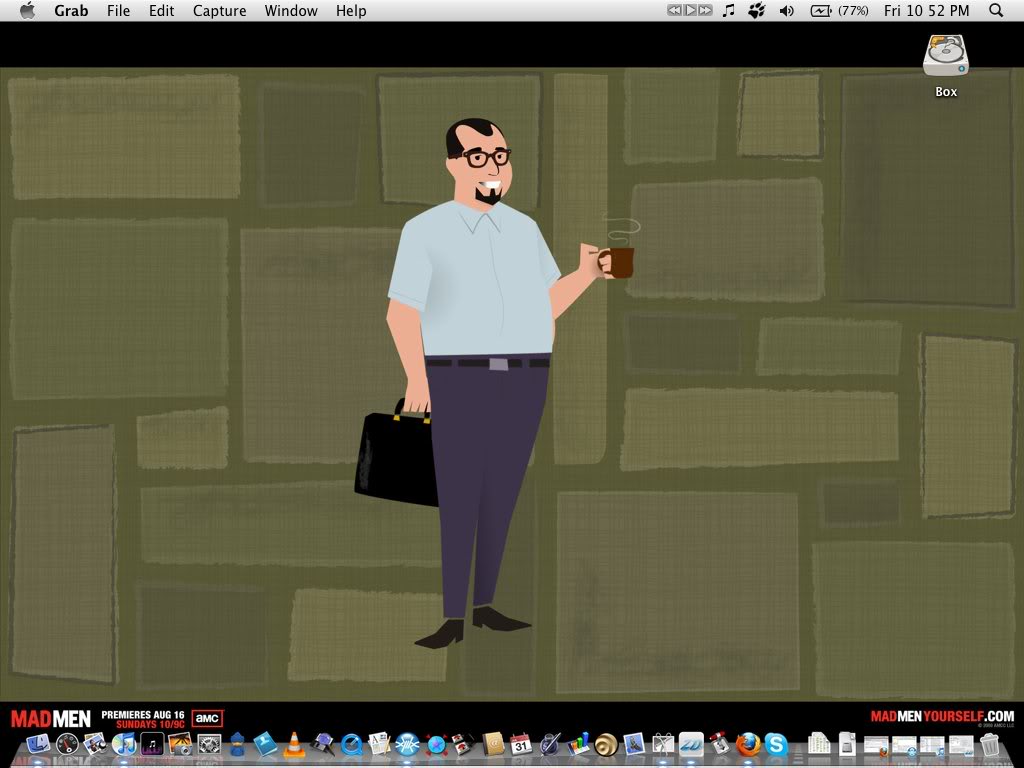Launch Photo Booth from the Dock
The width and height of the screenshot is (1024, 768).
coord(464,744)
